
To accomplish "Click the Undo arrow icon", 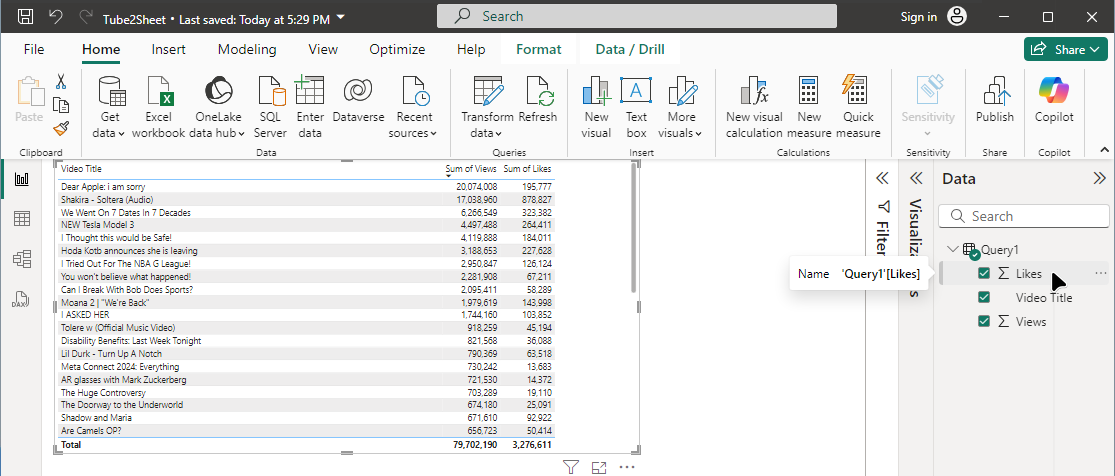I will click(x=56, y=16).
